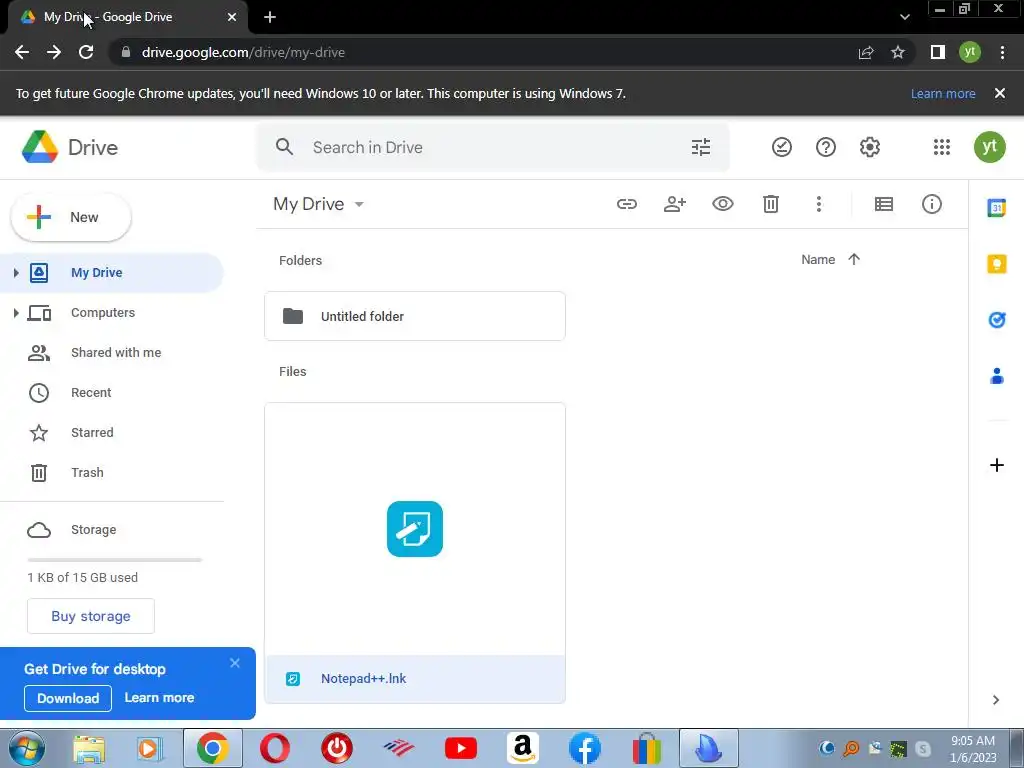Open Google Tasks side panel

coord(996,319)
